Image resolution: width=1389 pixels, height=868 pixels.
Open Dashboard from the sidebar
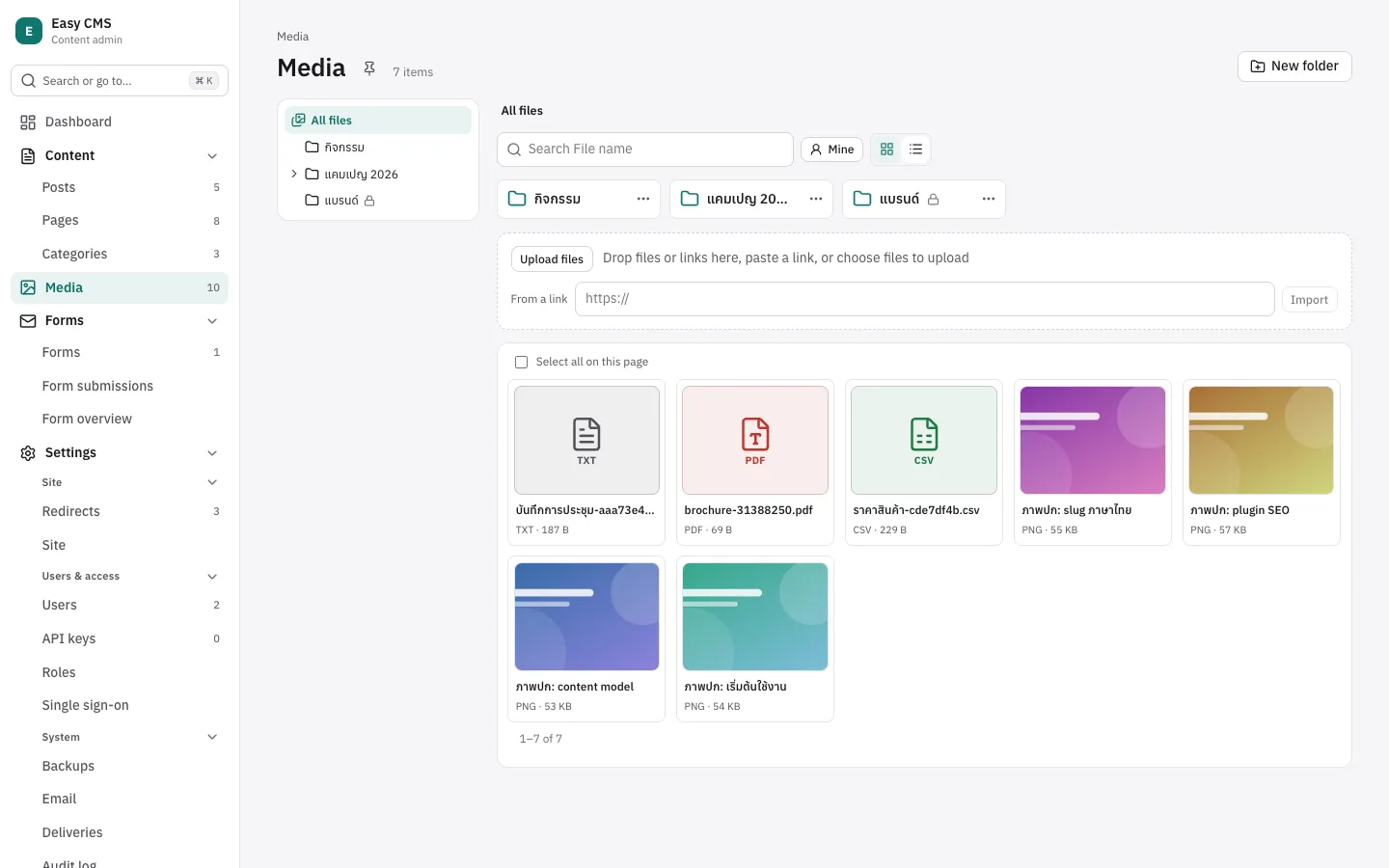coord(120,122)
